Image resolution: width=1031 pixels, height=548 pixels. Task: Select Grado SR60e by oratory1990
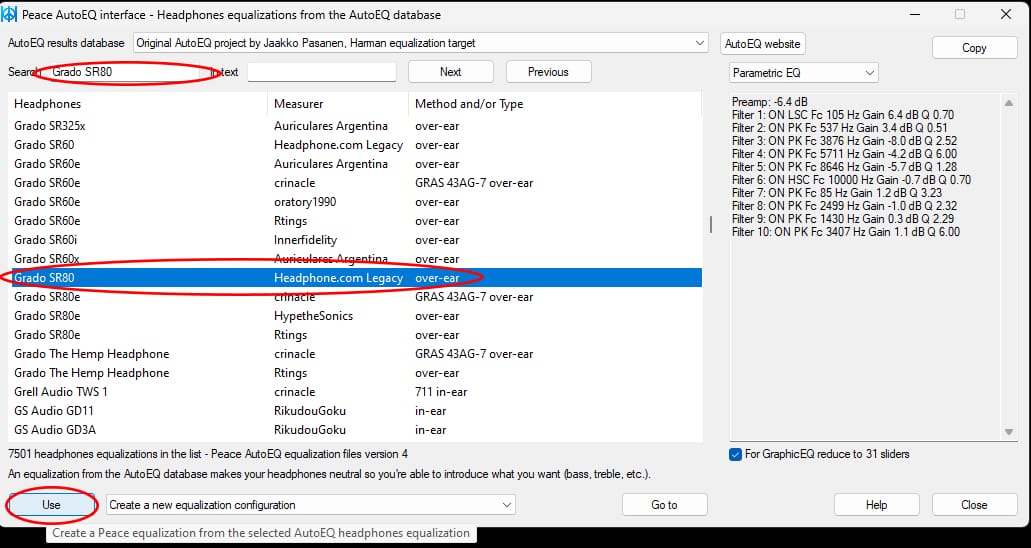coord(356,202)
